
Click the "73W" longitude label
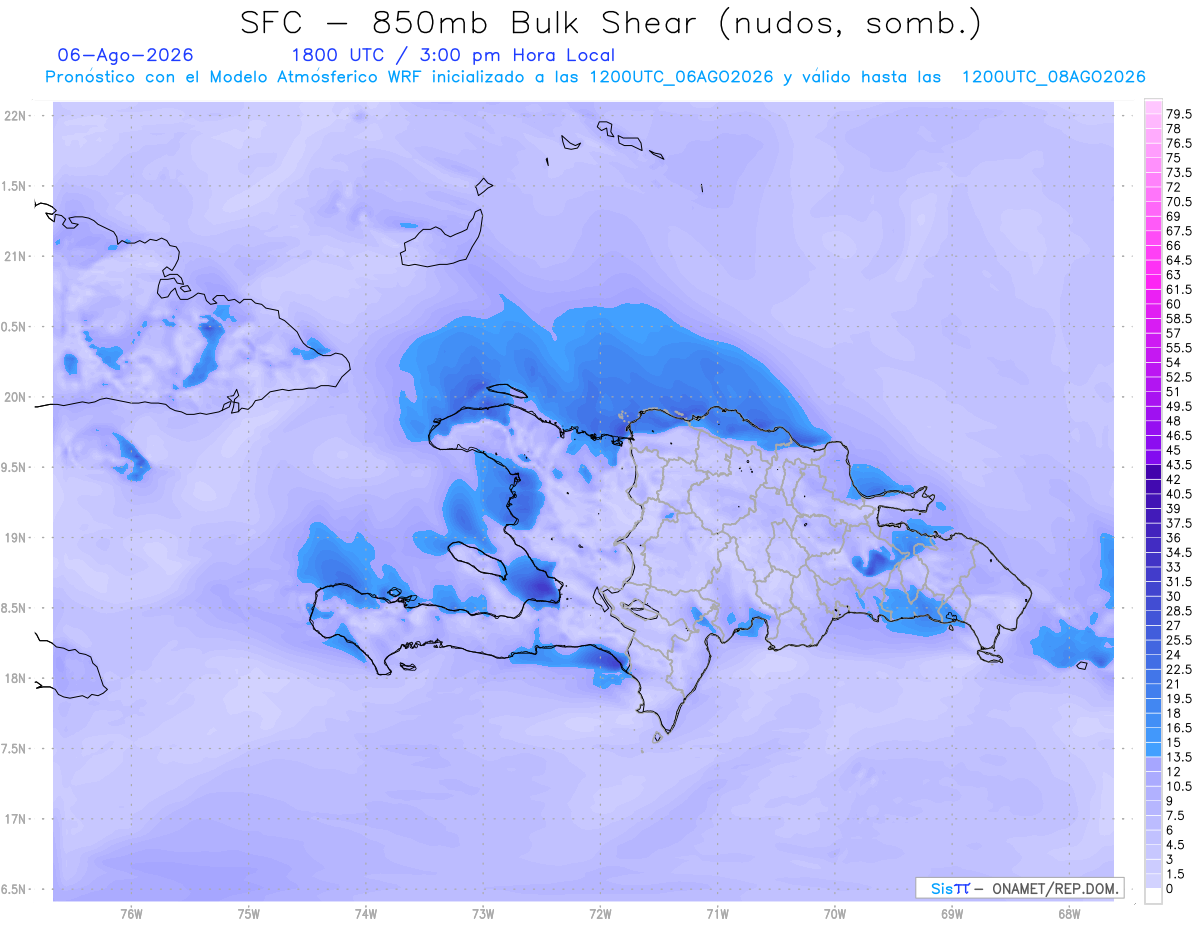coord(483,914)
